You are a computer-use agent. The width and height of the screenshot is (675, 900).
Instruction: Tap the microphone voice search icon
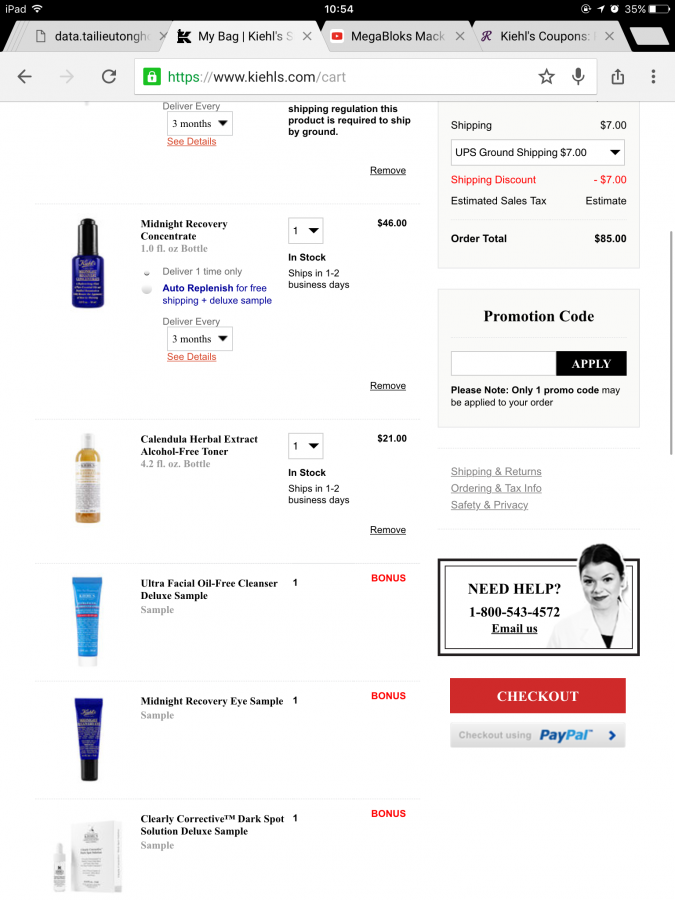(578, 76)
